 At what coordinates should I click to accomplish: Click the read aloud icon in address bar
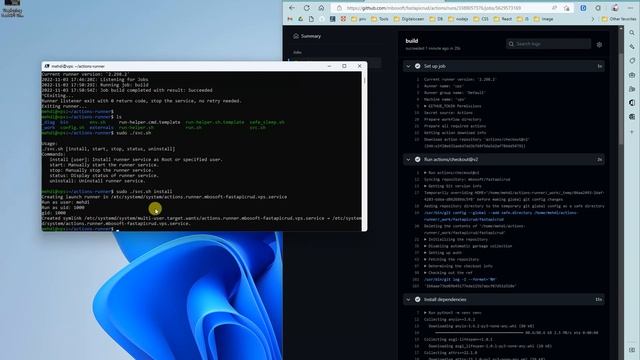[554, 8]
